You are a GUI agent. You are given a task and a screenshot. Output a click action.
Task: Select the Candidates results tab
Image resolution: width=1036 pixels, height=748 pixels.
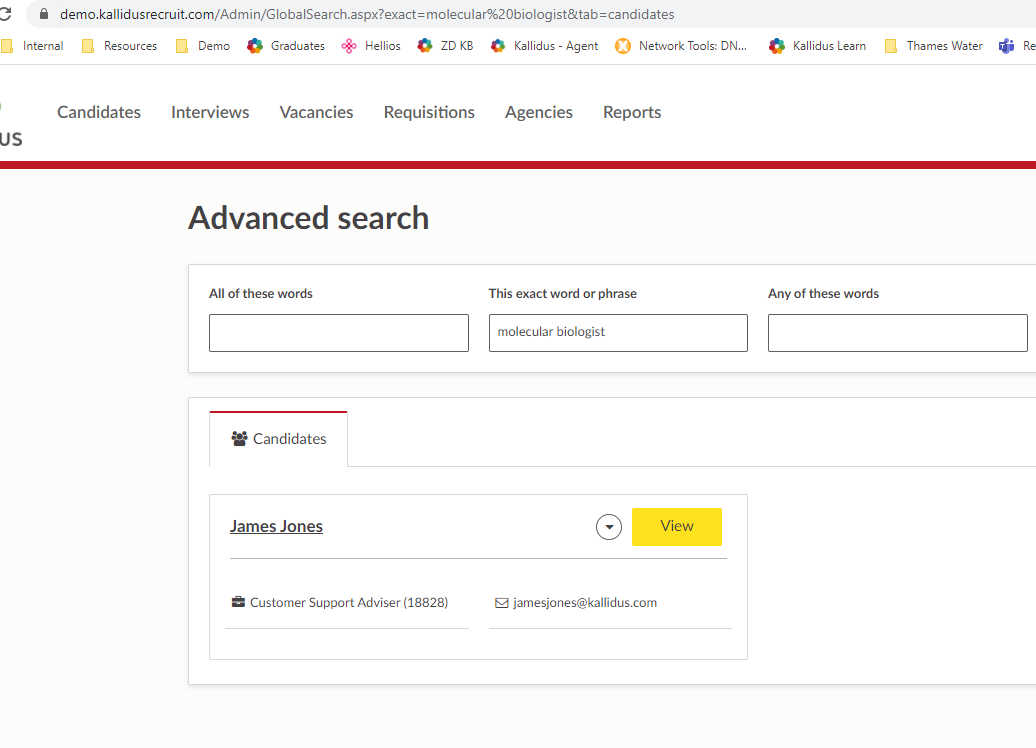279,439
